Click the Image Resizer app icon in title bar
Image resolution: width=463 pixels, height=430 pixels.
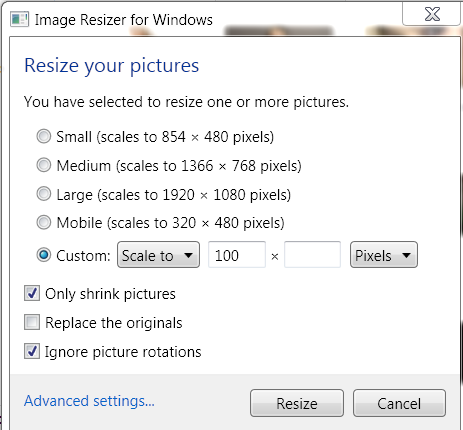pyautogui.click(x=19, y=19)
